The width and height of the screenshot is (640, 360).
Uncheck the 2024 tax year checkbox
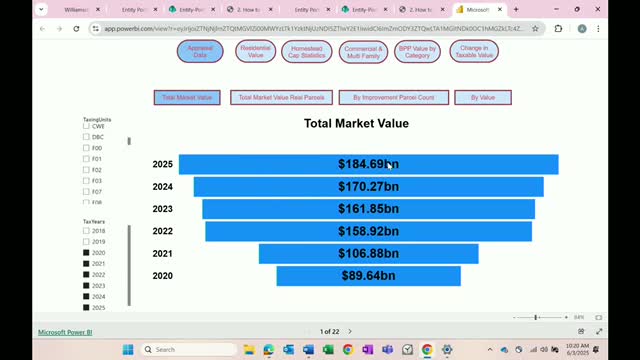86,296
